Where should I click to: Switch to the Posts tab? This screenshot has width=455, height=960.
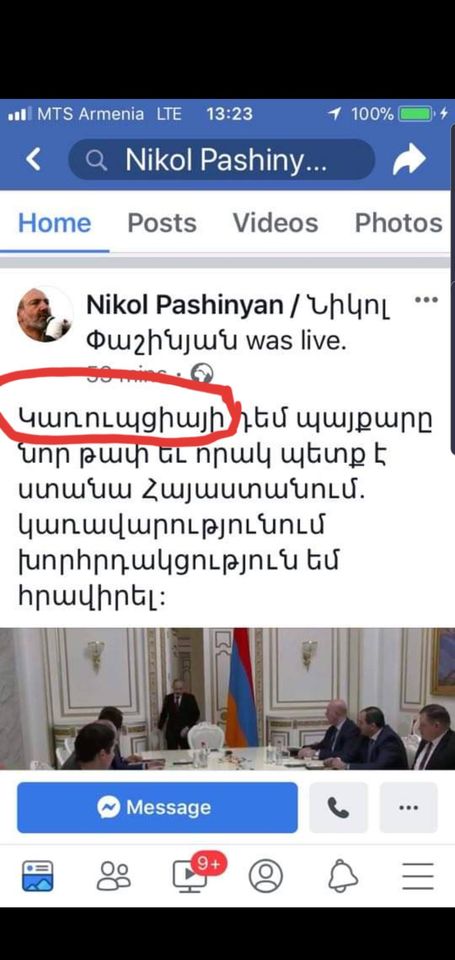pyautogui.click(x=162, y=223)
